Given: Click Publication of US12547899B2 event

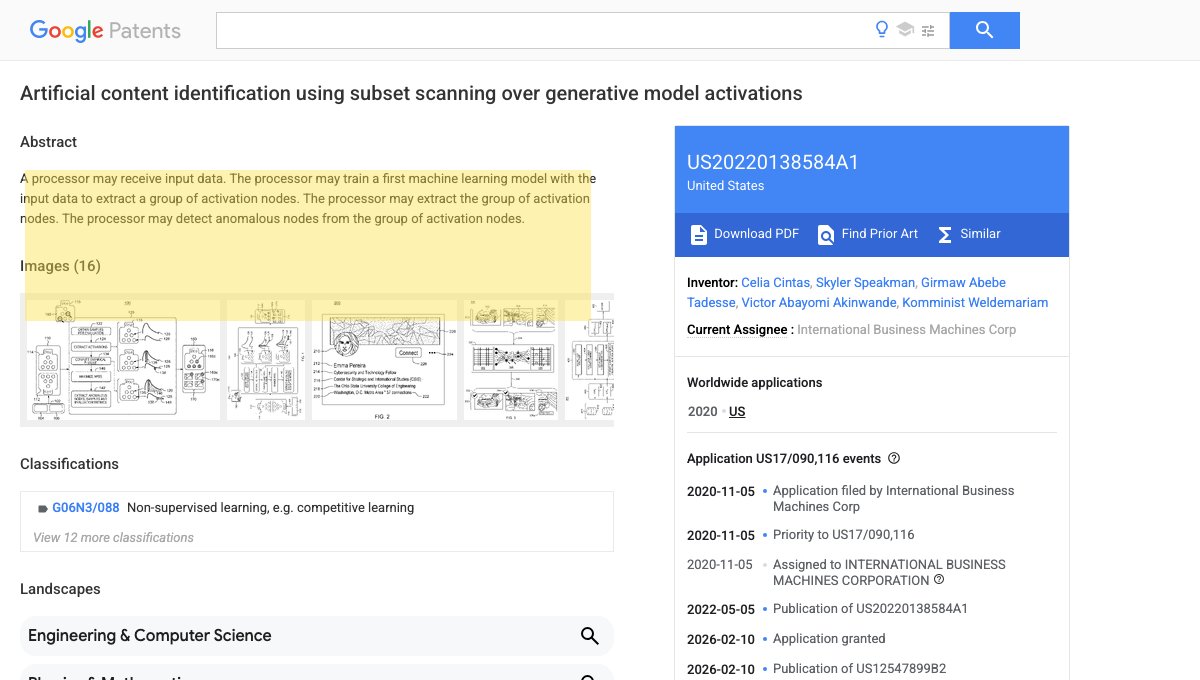Looking at the screenshot, I should click(859, 668).
